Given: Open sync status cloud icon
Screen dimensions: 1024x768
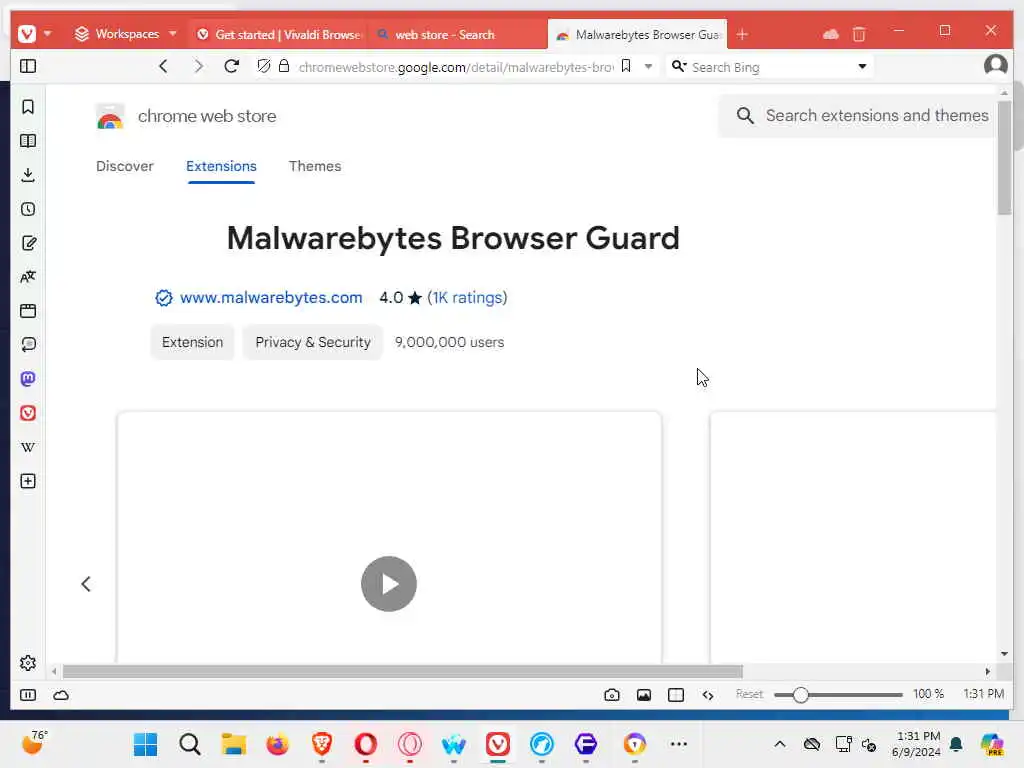Looking at the screenshot, I should point(61,695).
